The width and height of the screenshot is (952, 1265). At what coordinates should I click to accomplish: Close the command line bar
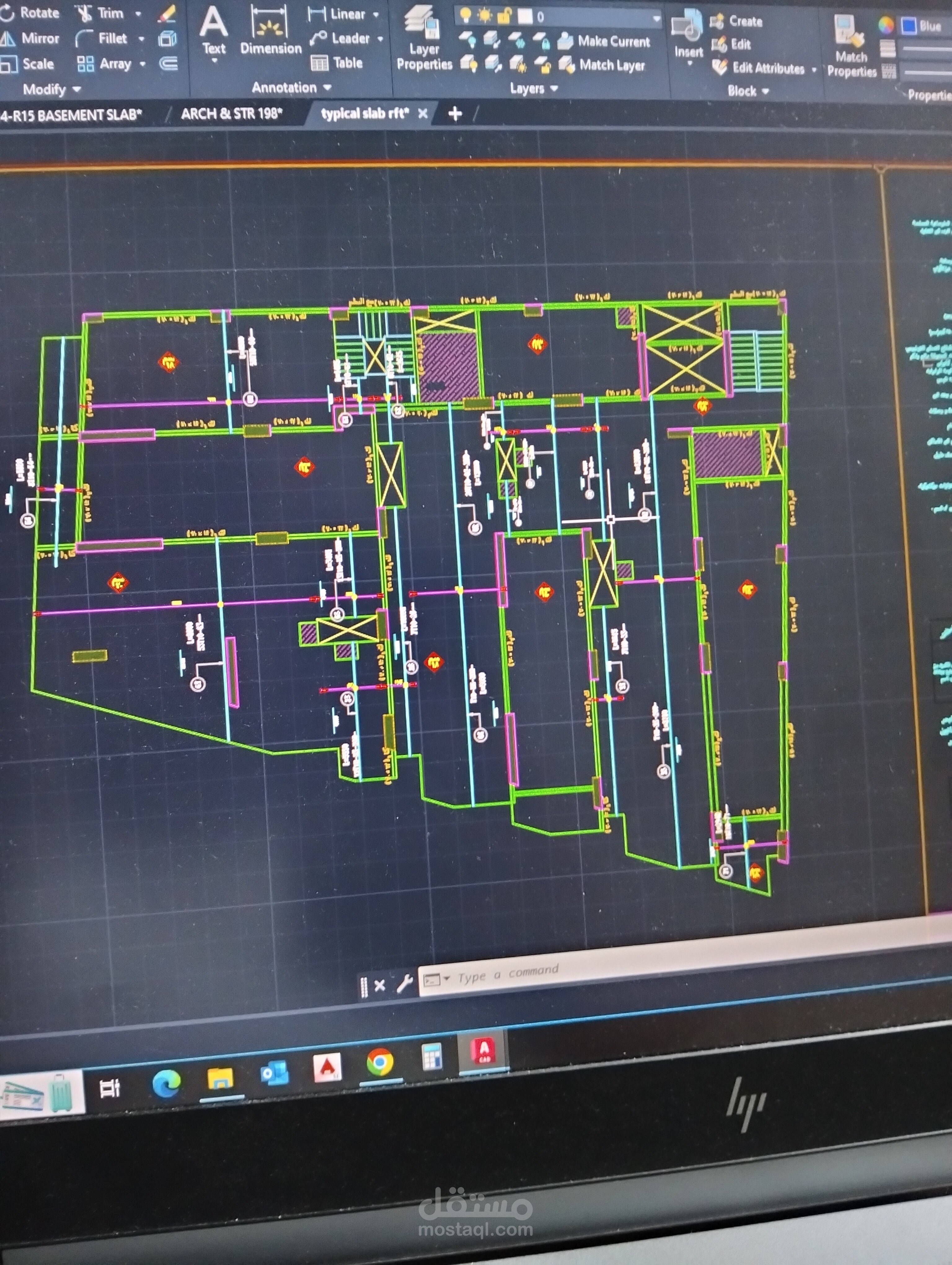[x=379, y=985]
